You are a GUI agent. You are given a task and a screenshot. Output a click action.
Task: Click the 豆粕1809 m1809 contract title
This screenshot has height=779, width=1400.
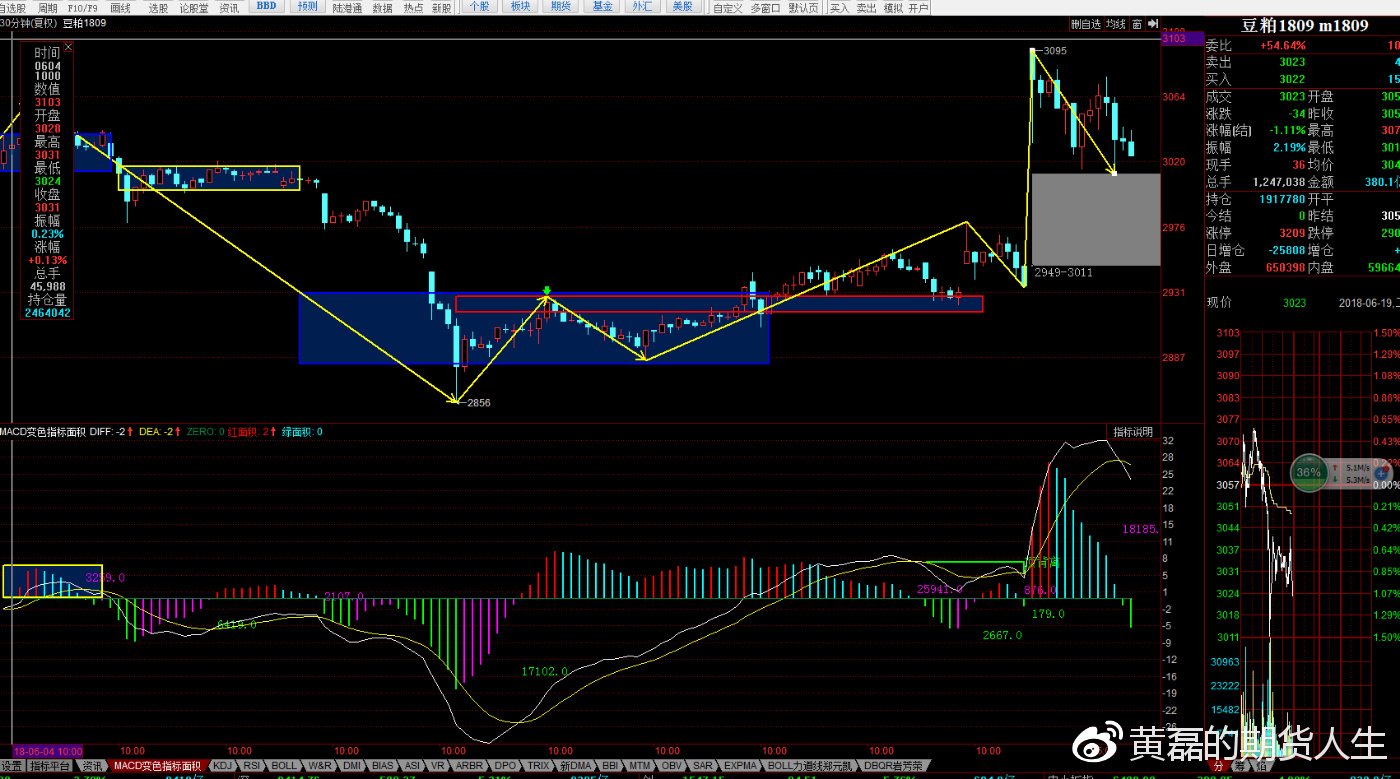(x=1304, y=26)
